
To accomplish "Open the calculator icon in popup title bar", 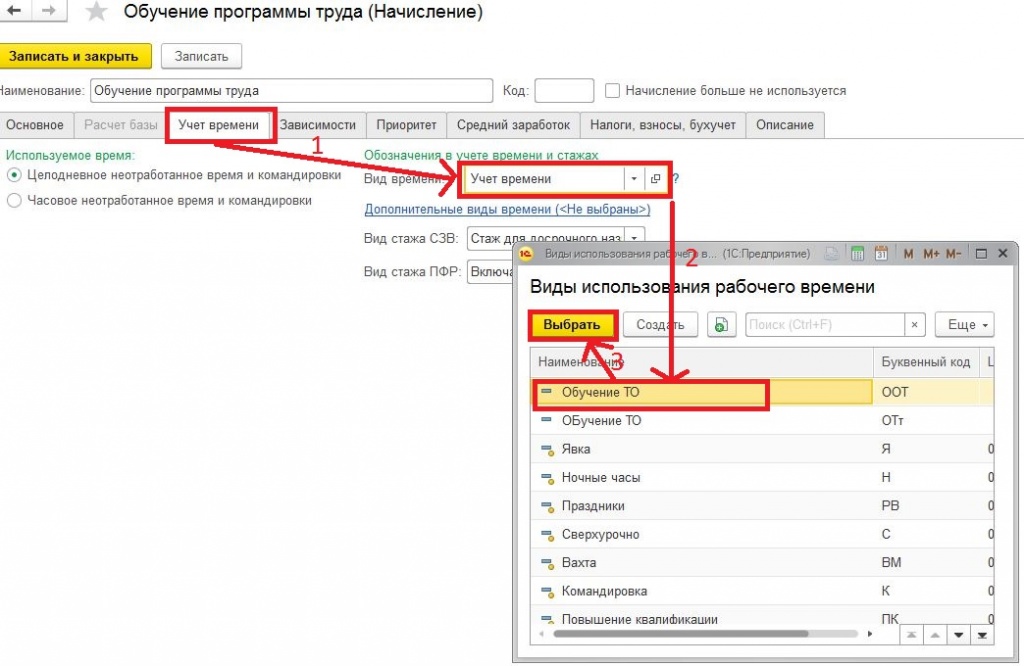I will tap(857, 253).
